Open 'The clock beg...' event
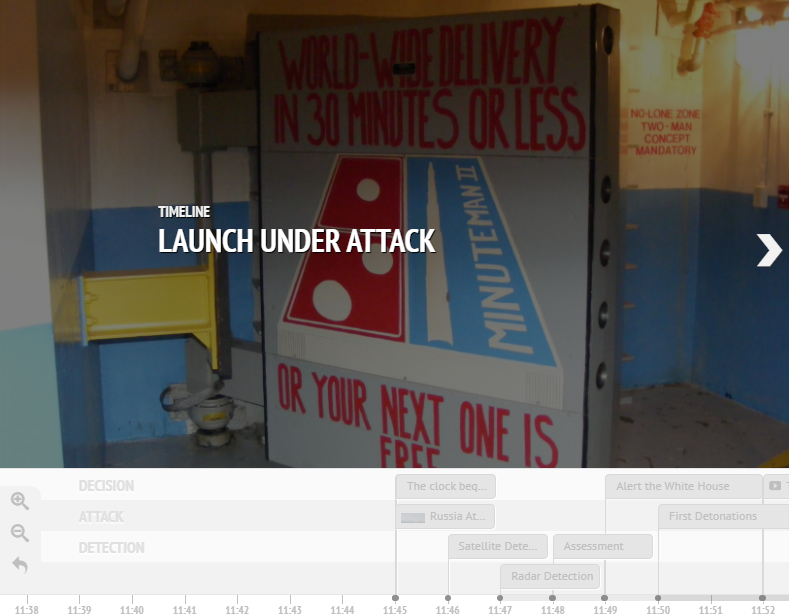789x616 pixels. 445,486
